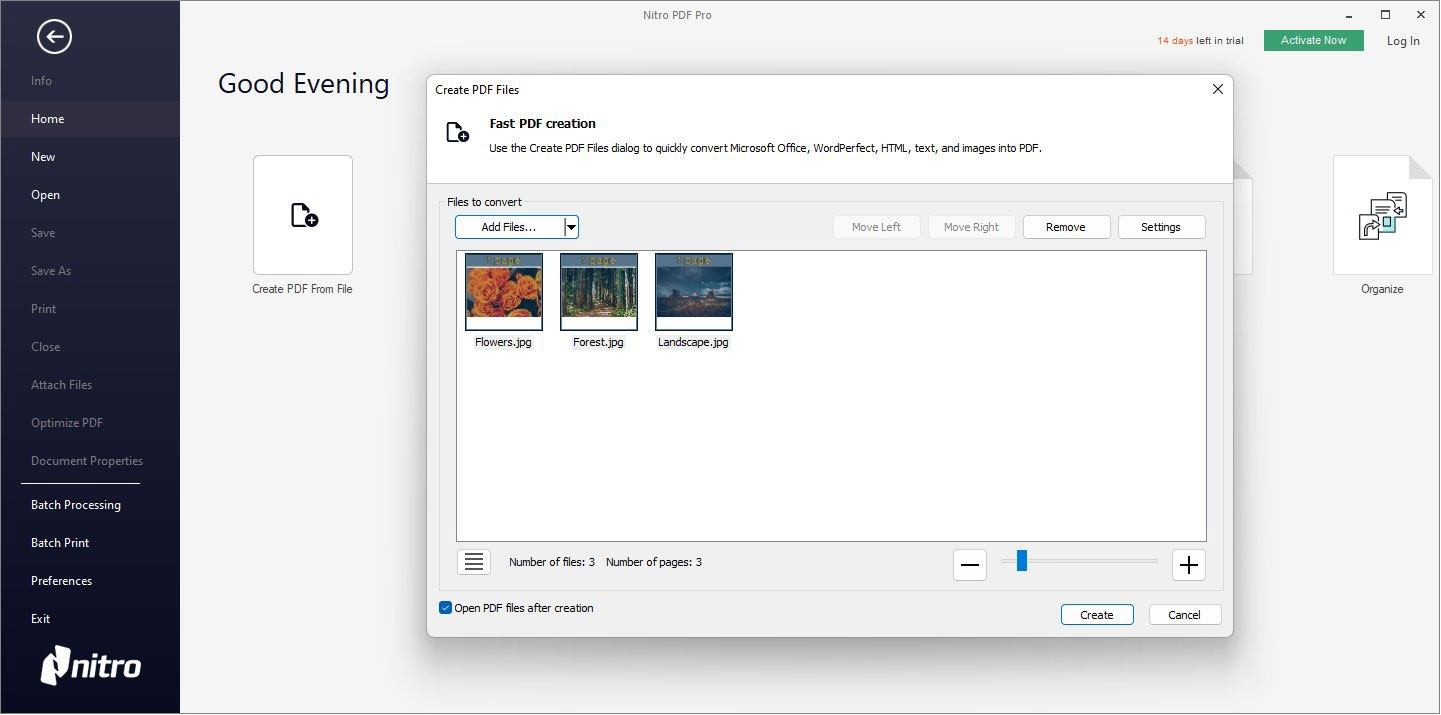Open the Batch Processing menu item
1441x715 pixels.
click(x=76, y=505)
